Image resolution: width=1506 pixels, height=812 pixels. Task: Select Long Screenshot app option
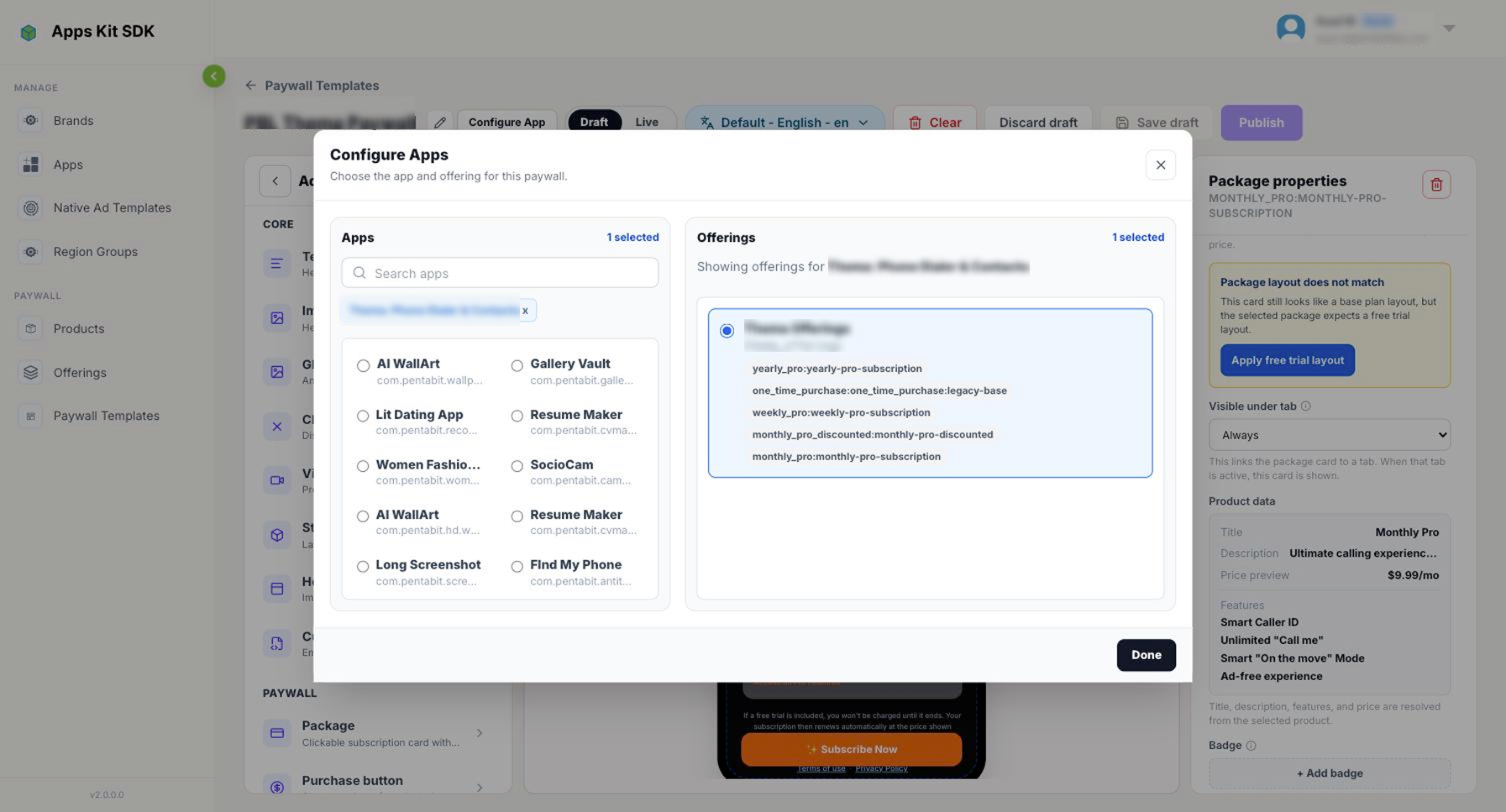363,567
